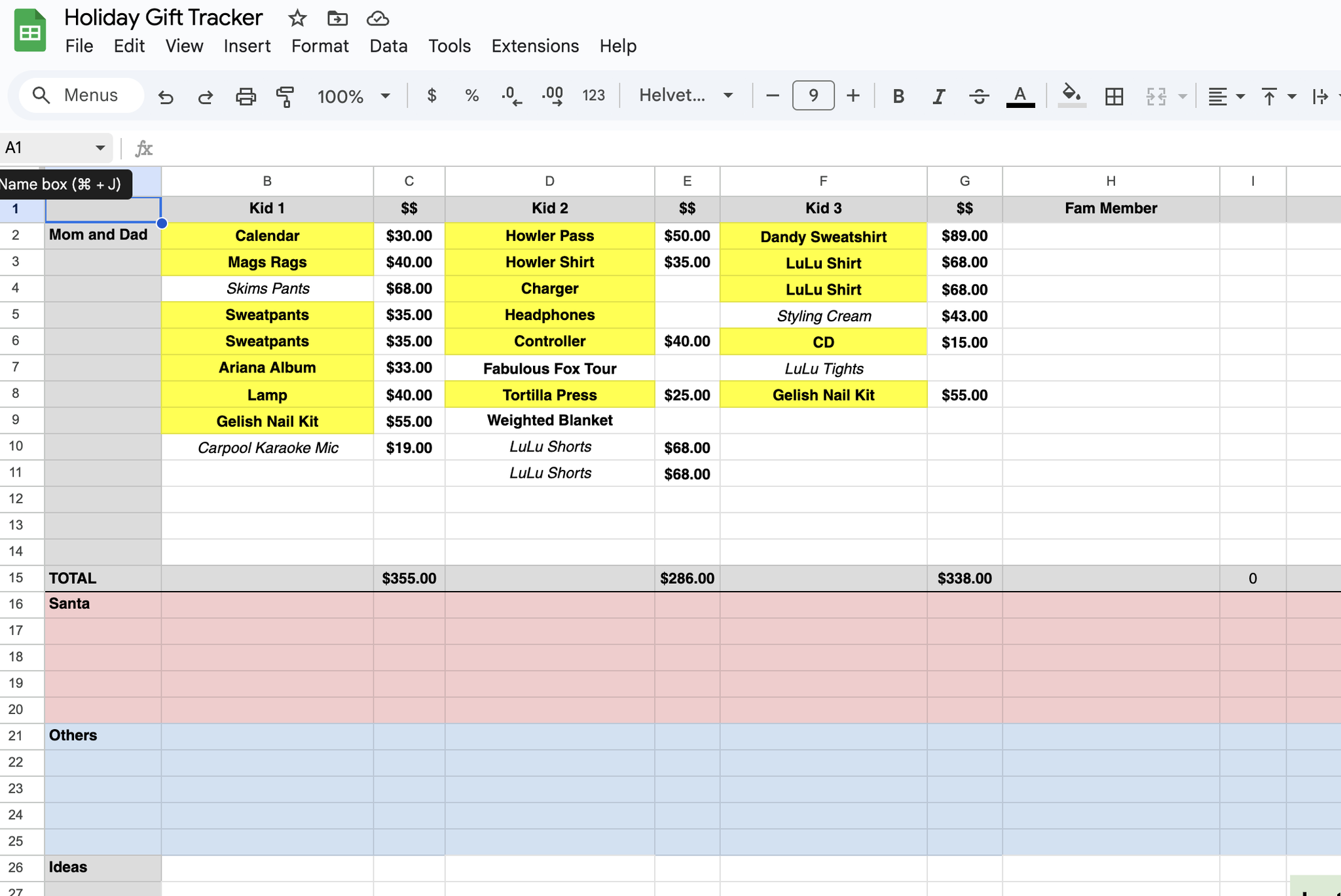Select the "Calendar" cell

267,236
